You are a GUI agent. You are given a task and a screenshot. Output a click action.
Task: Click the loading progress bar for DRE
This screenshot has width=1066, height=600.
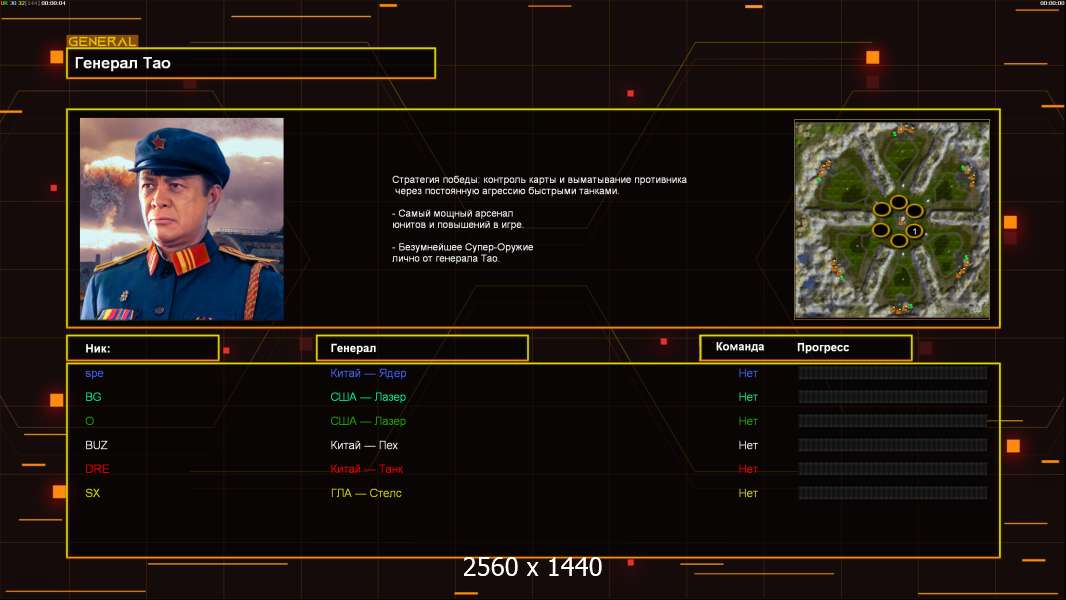(893, 469)
